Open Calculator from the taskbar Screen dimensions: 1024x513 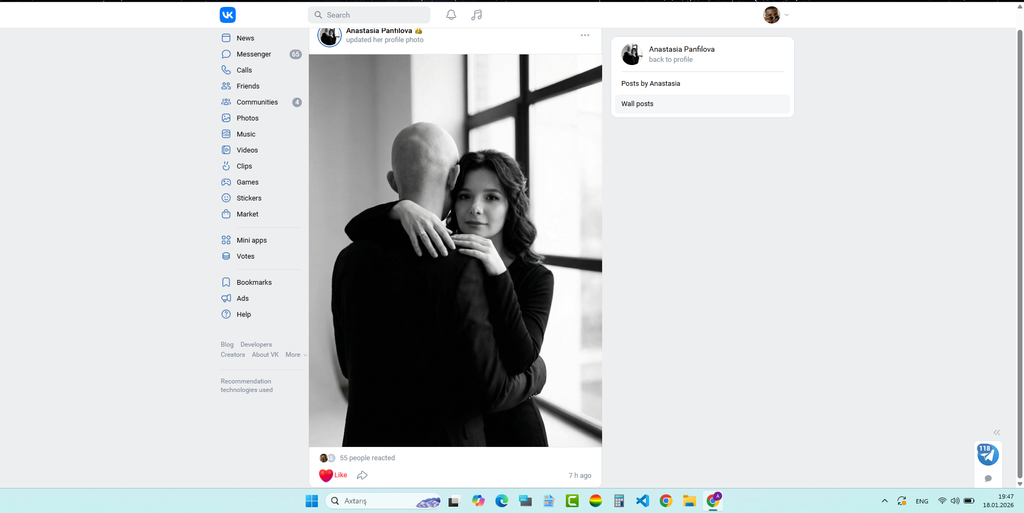(618, 501)
